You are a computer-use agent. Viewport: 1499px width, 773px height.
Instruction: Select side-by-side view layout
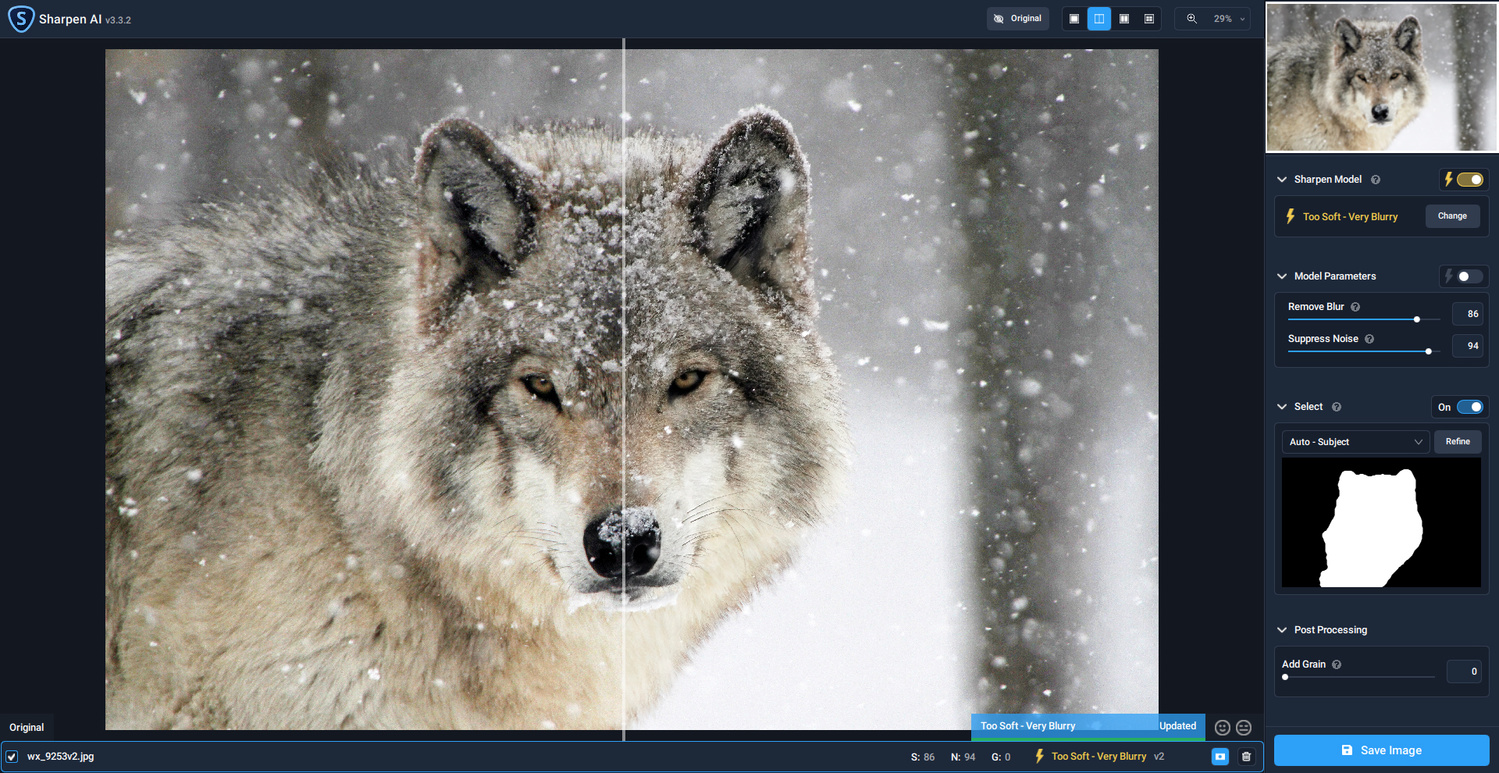coord(1124,19)
